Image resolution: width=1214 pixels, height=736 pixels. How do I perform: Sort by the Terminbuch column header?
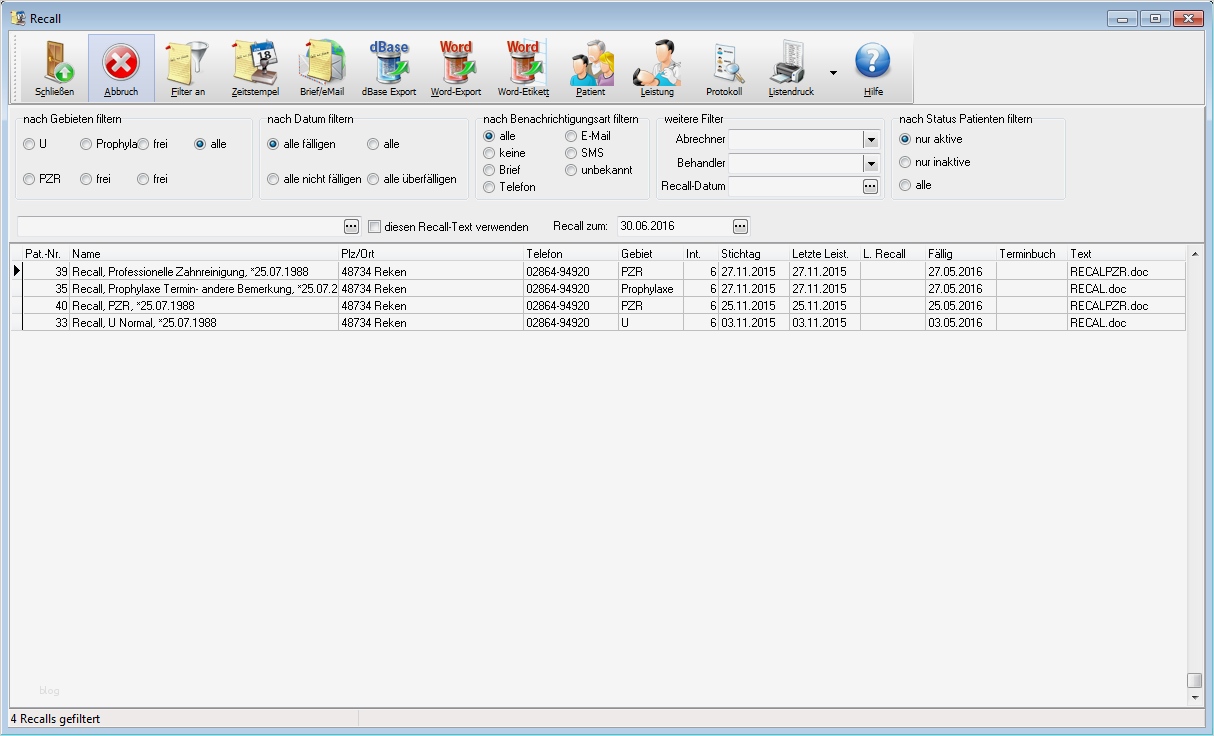click(1032, 254)
